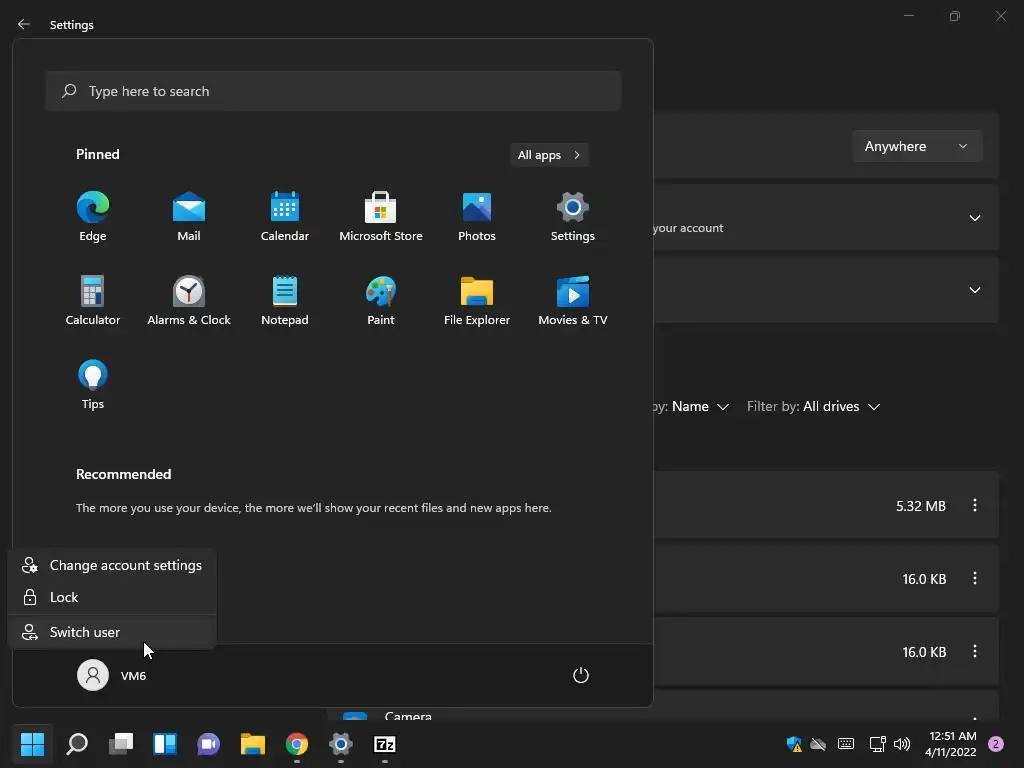Image resolution: width=1024 pixels, height=768 pixels.
Task: Open Widgets from the taskbar
Action: point(165,744)
